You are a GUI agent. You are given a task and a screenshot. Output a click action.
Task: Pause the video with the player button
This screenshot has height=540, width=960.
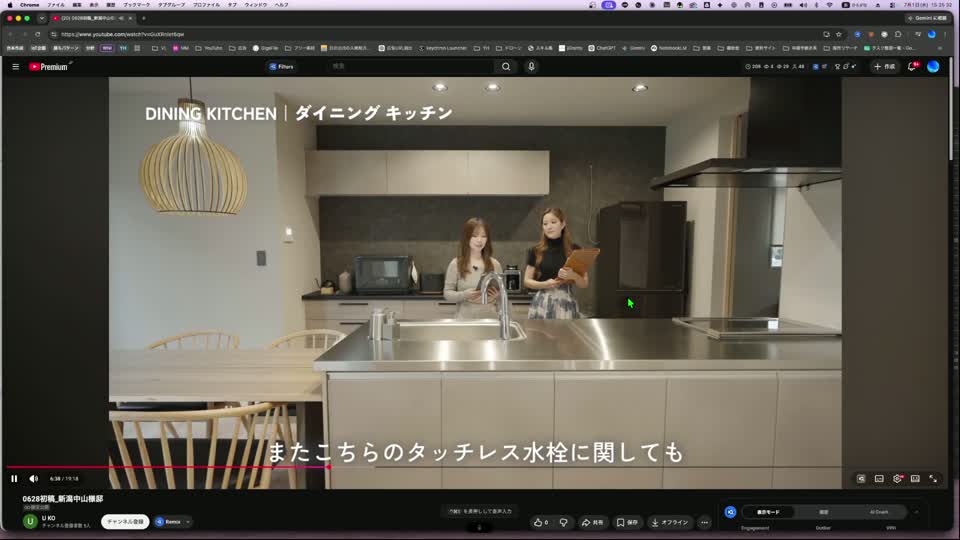(14, 479)
